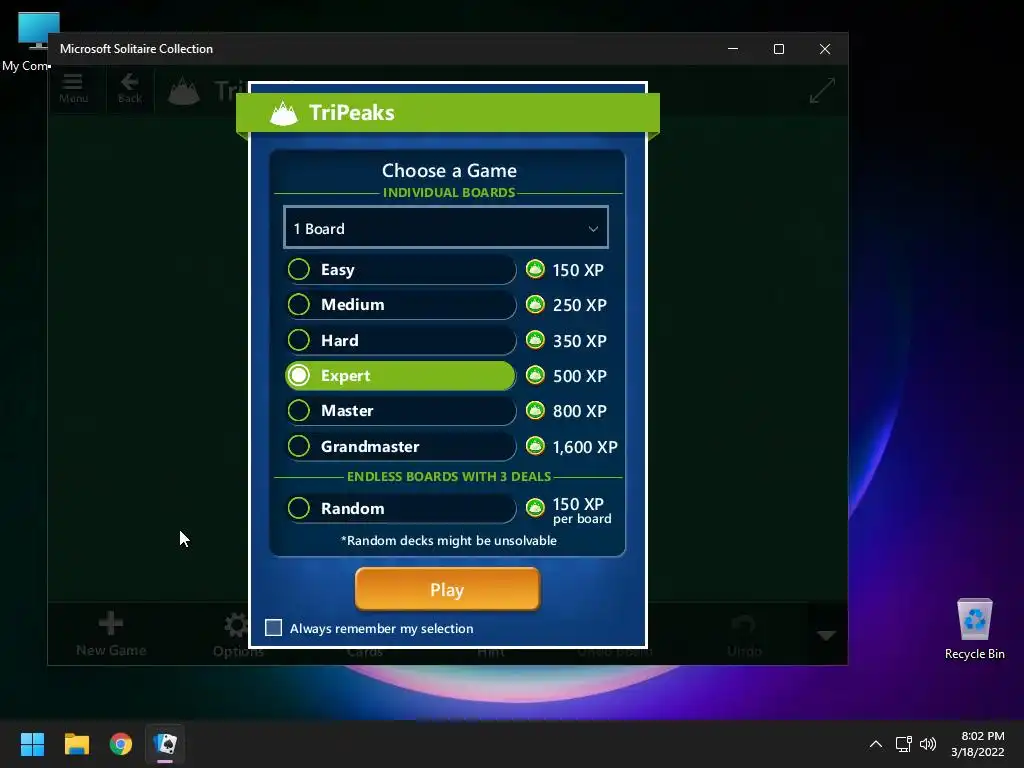Enable Always remember my selection checkbox
The height and width of the screenshot is (768, 1024).
pyautogui.click(x=274, y=628)
